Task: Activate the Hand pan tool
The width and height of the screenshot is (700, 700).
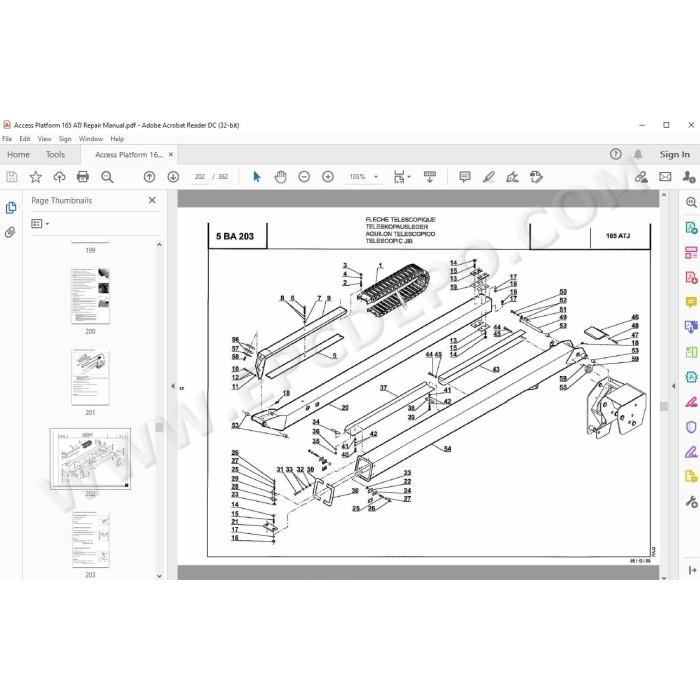Action: 280,177
